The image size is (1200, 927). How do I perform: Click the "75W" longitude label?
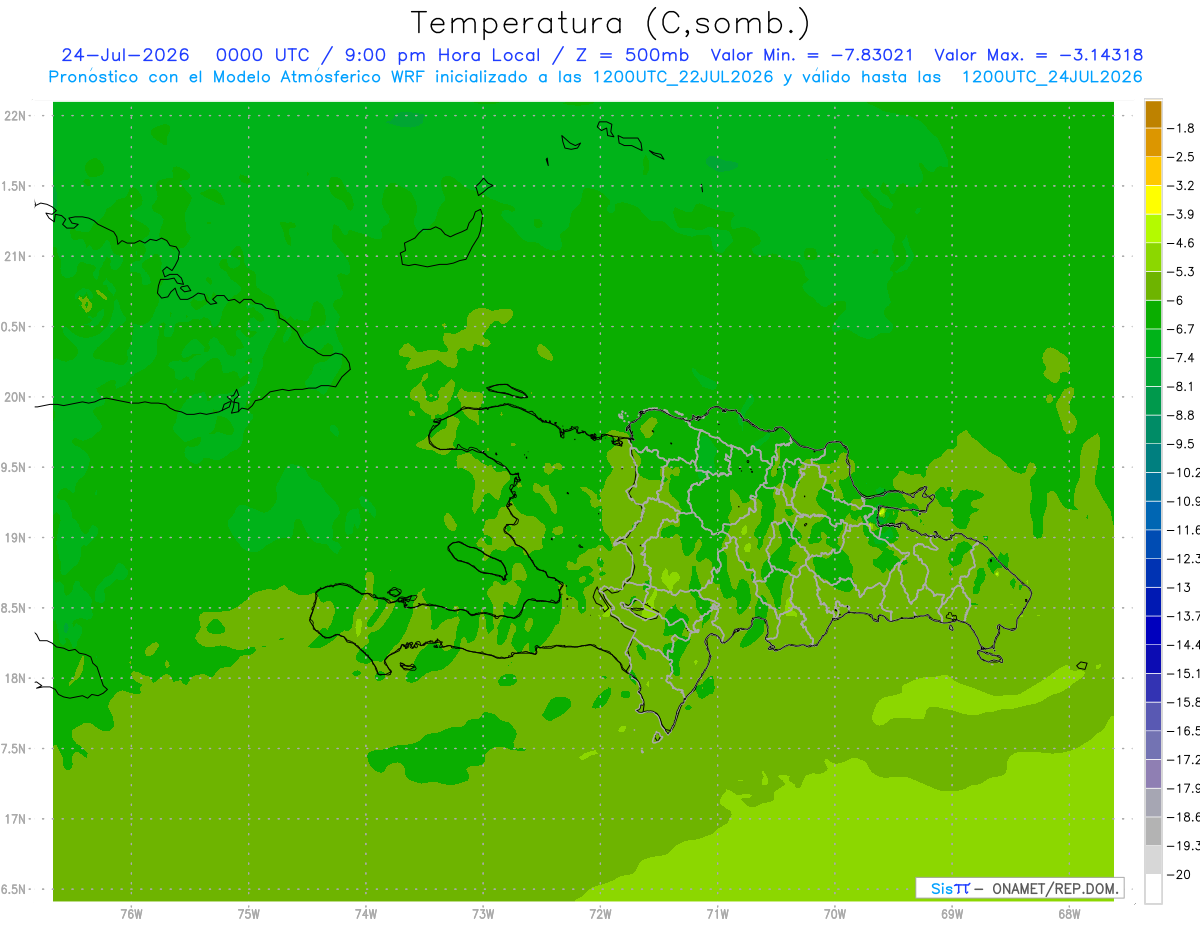tap(249, 913)
